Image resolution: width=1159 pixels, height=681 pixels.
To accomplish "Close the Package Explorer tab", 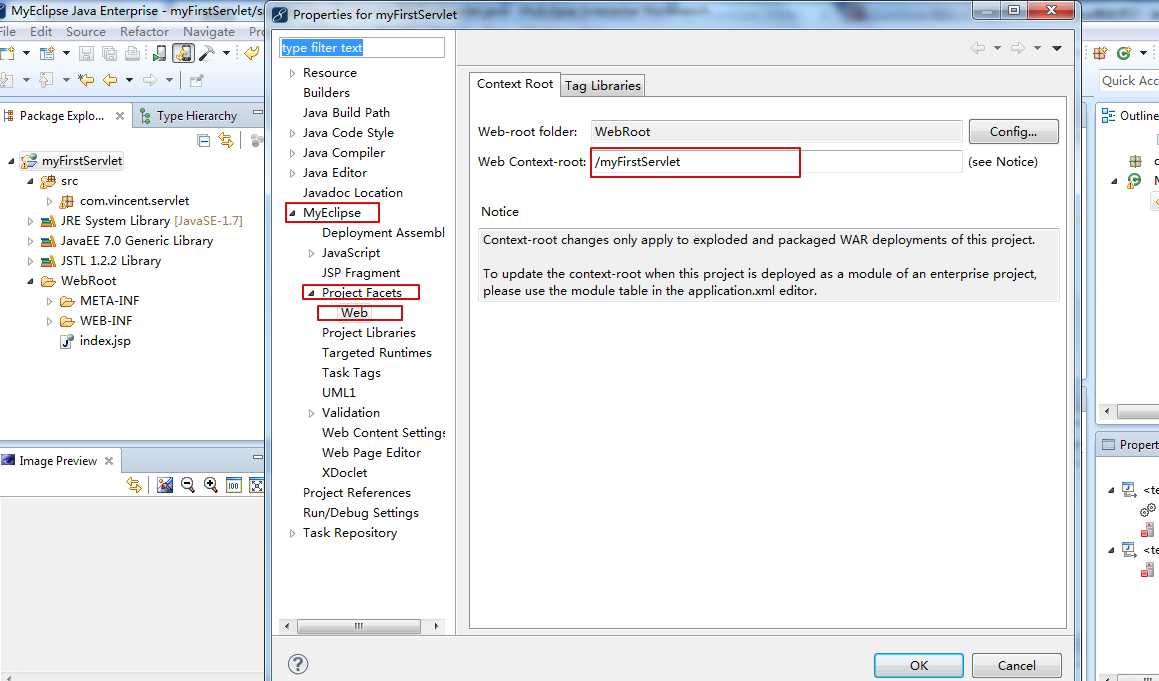I will (x=120, y=115).
